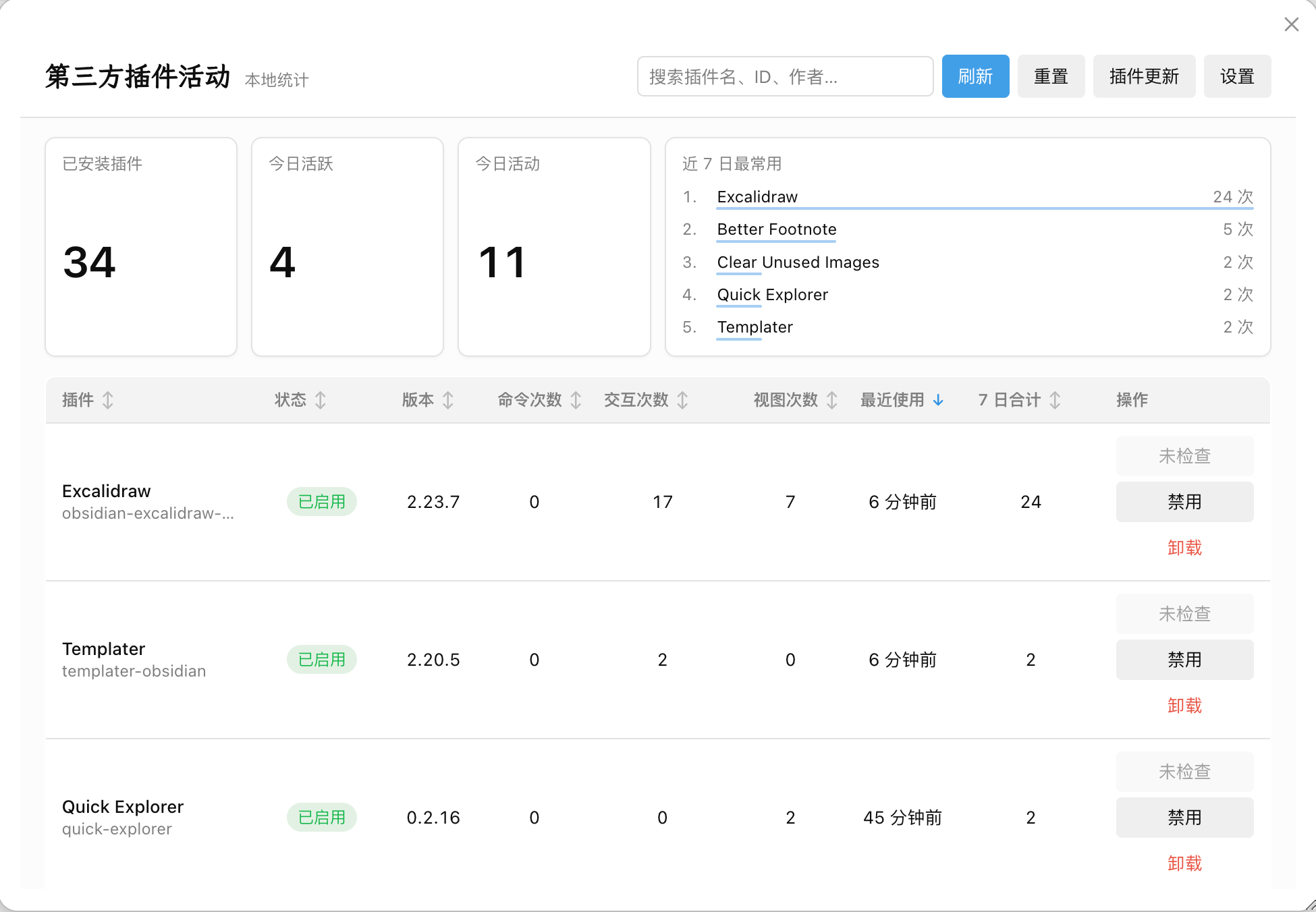Click the 45 分钟前 last-used cell
This screenshot has width=1316, height=912.
(x=902, y=818)
